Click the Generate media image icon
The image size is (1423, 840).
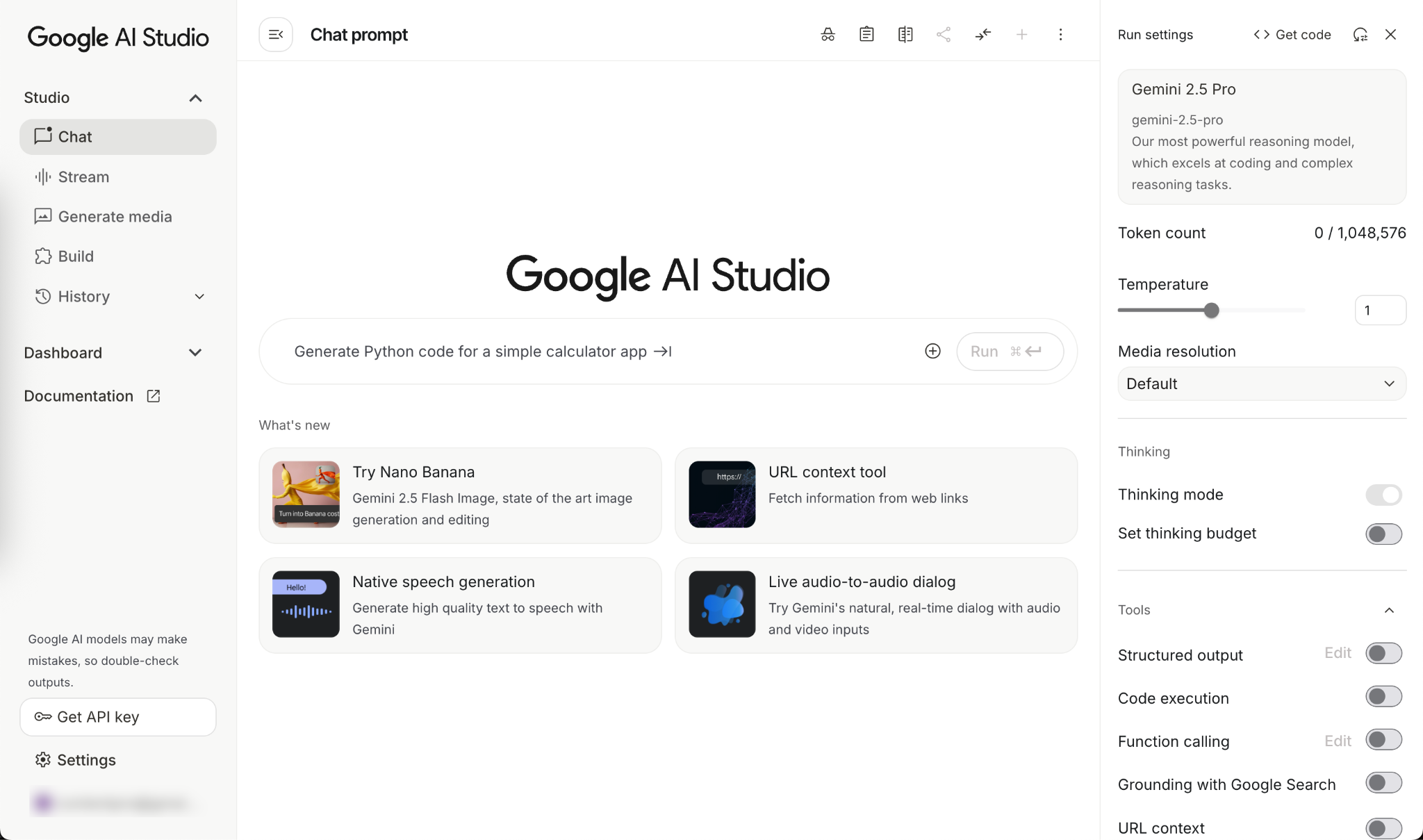tap(43, 216)
